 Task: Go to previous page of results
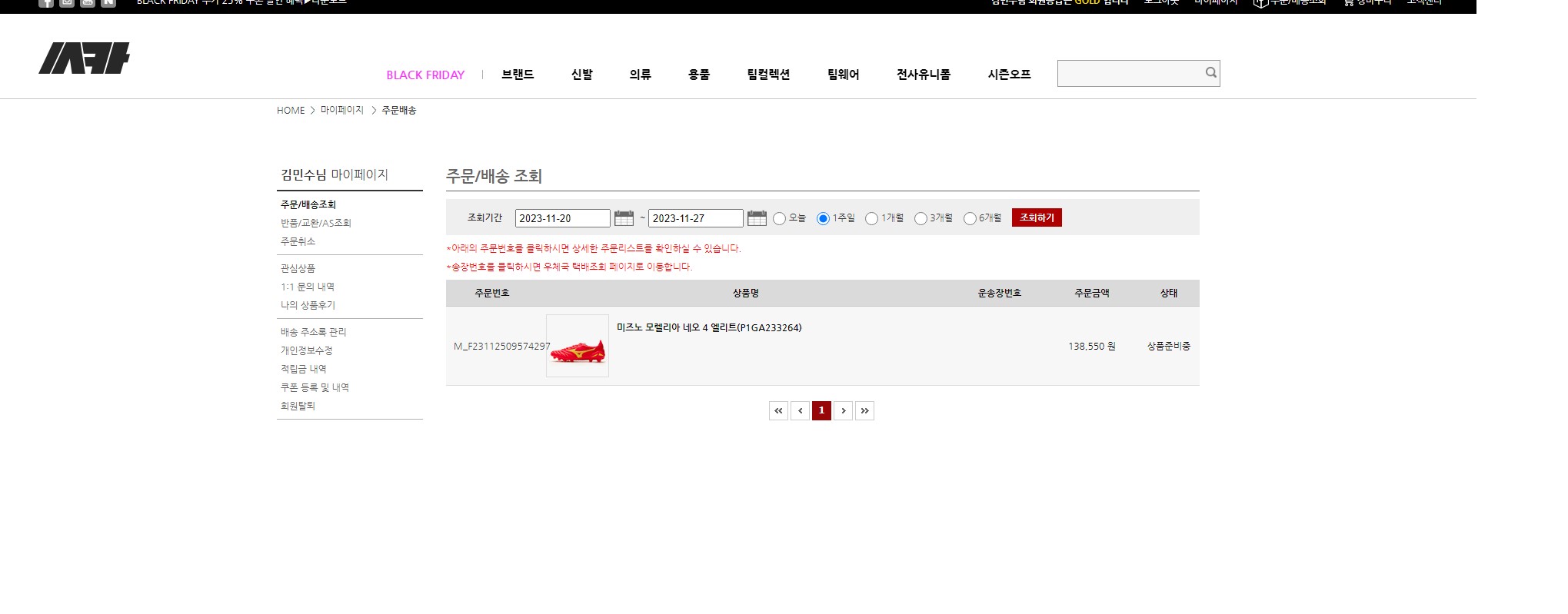click(x=800, y=410)
